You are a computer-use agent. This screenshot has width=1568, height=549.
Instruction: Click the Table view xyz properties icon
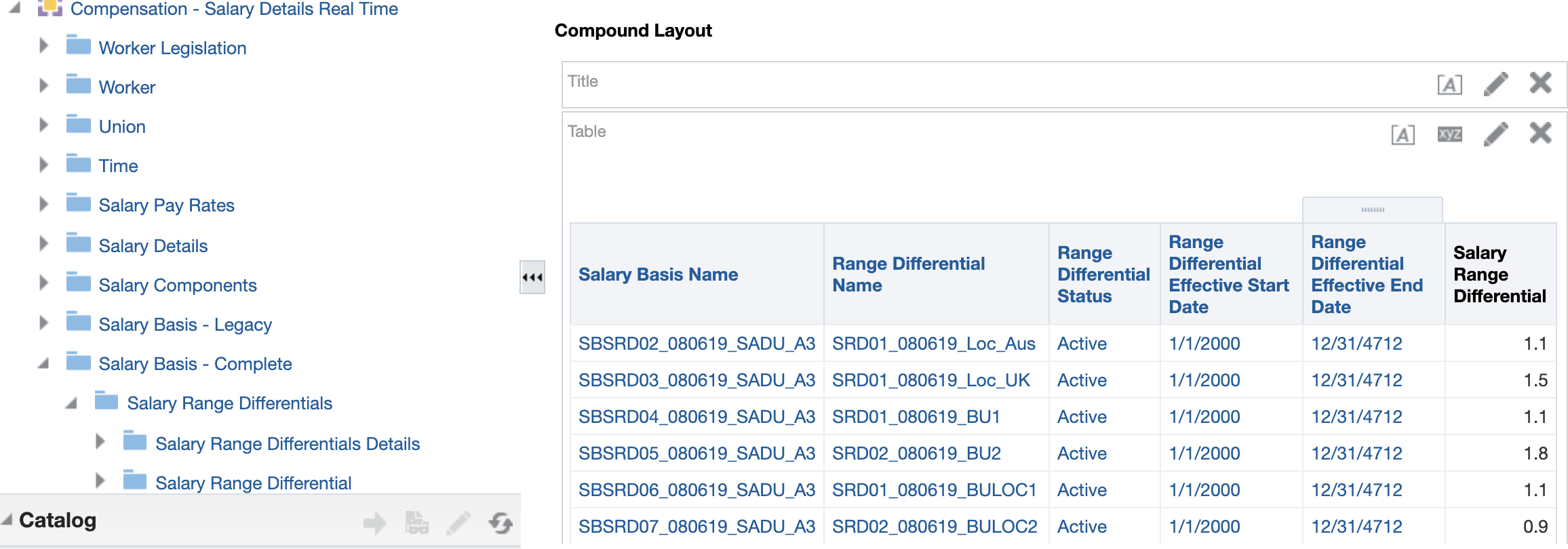pos(1449,134)
